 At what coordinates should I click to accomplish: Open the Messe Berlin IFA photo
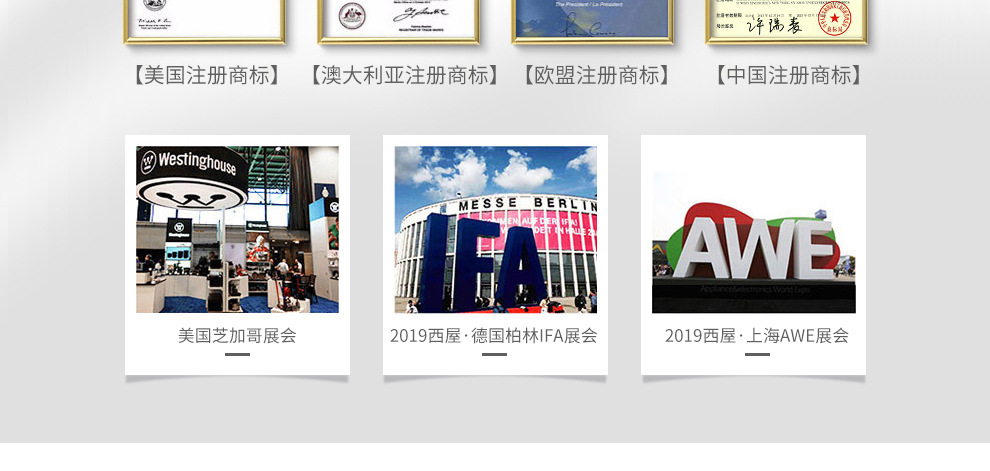[x=496, y=230]
